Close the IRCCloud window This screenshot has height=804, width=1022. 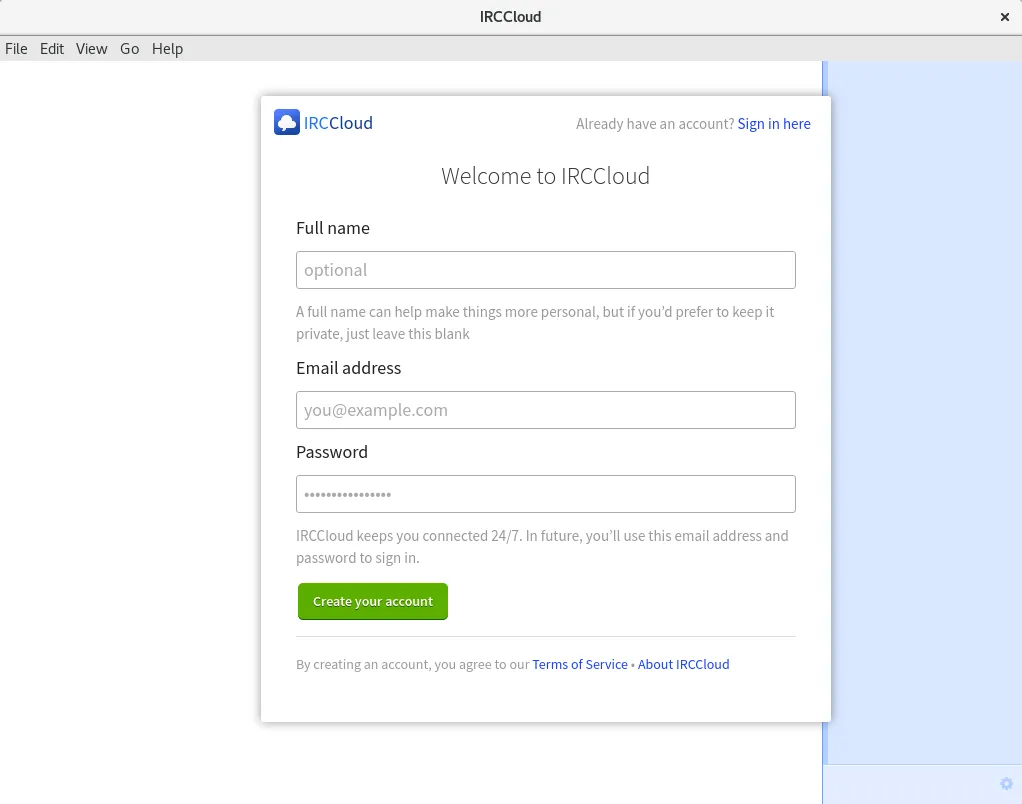[1005, 17]
